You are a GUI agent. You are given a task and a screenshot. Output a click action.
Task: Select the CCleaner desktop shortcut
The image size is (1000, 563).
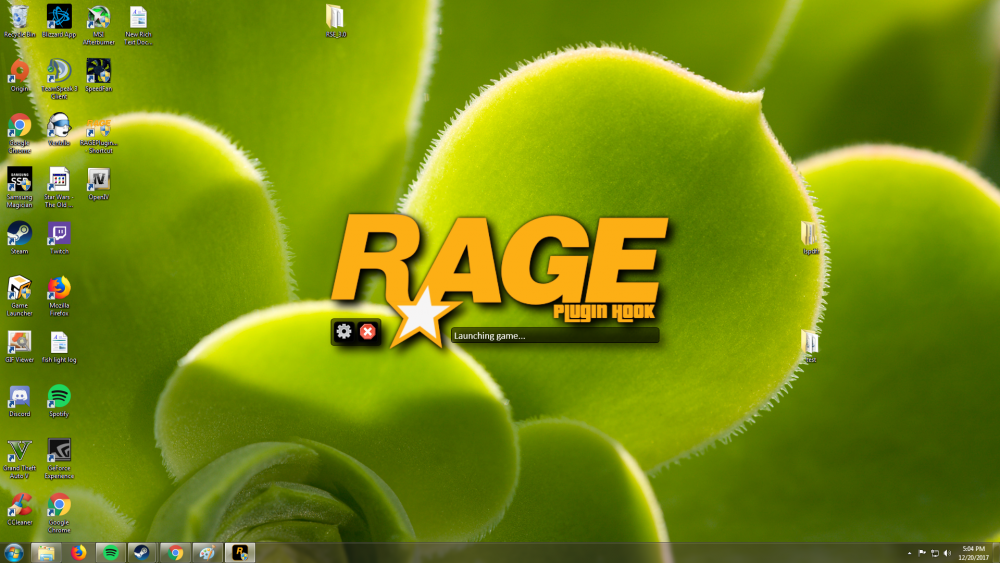click(x=20, y=509)
